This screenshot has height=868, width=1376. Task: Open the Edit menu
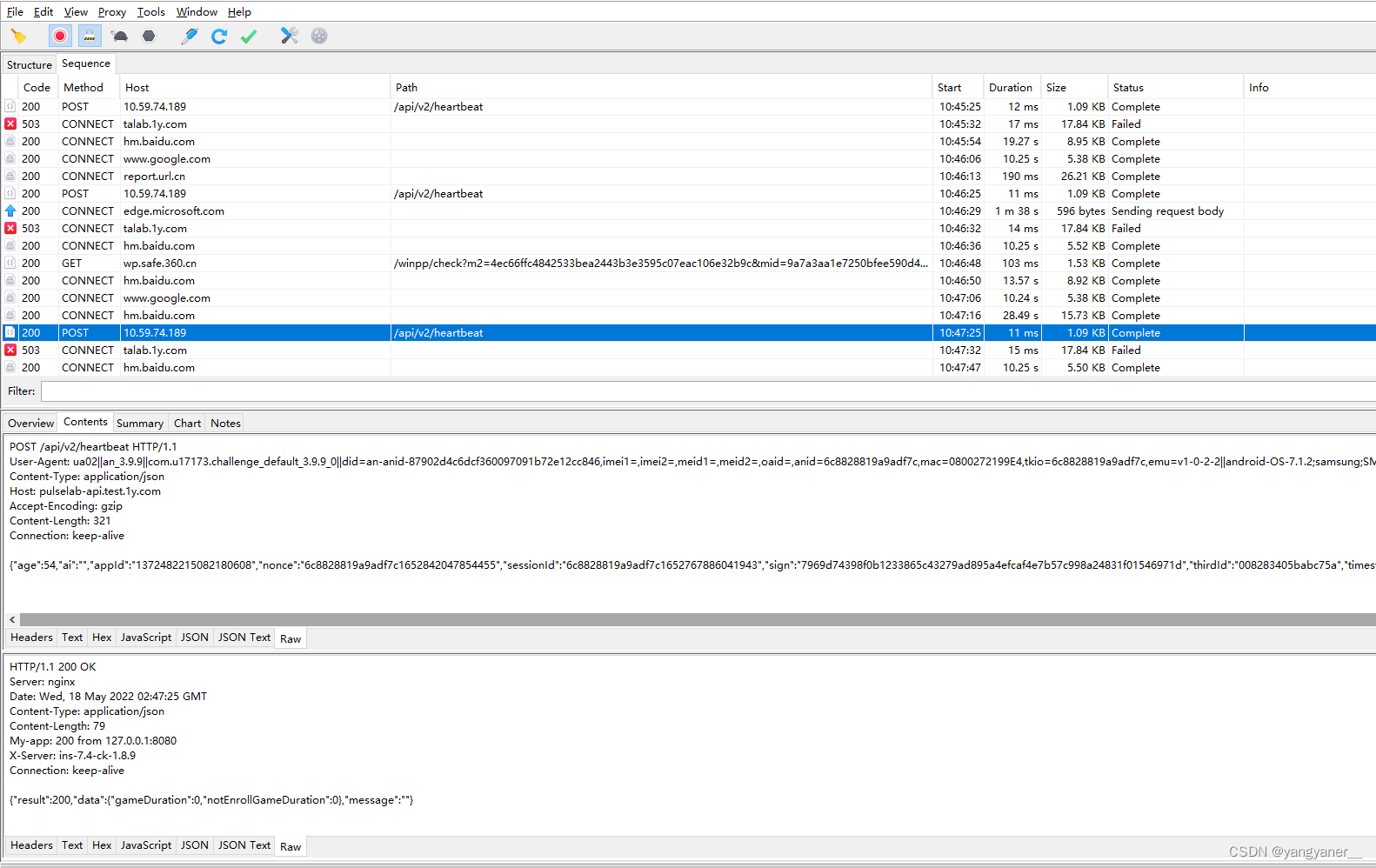43,11
